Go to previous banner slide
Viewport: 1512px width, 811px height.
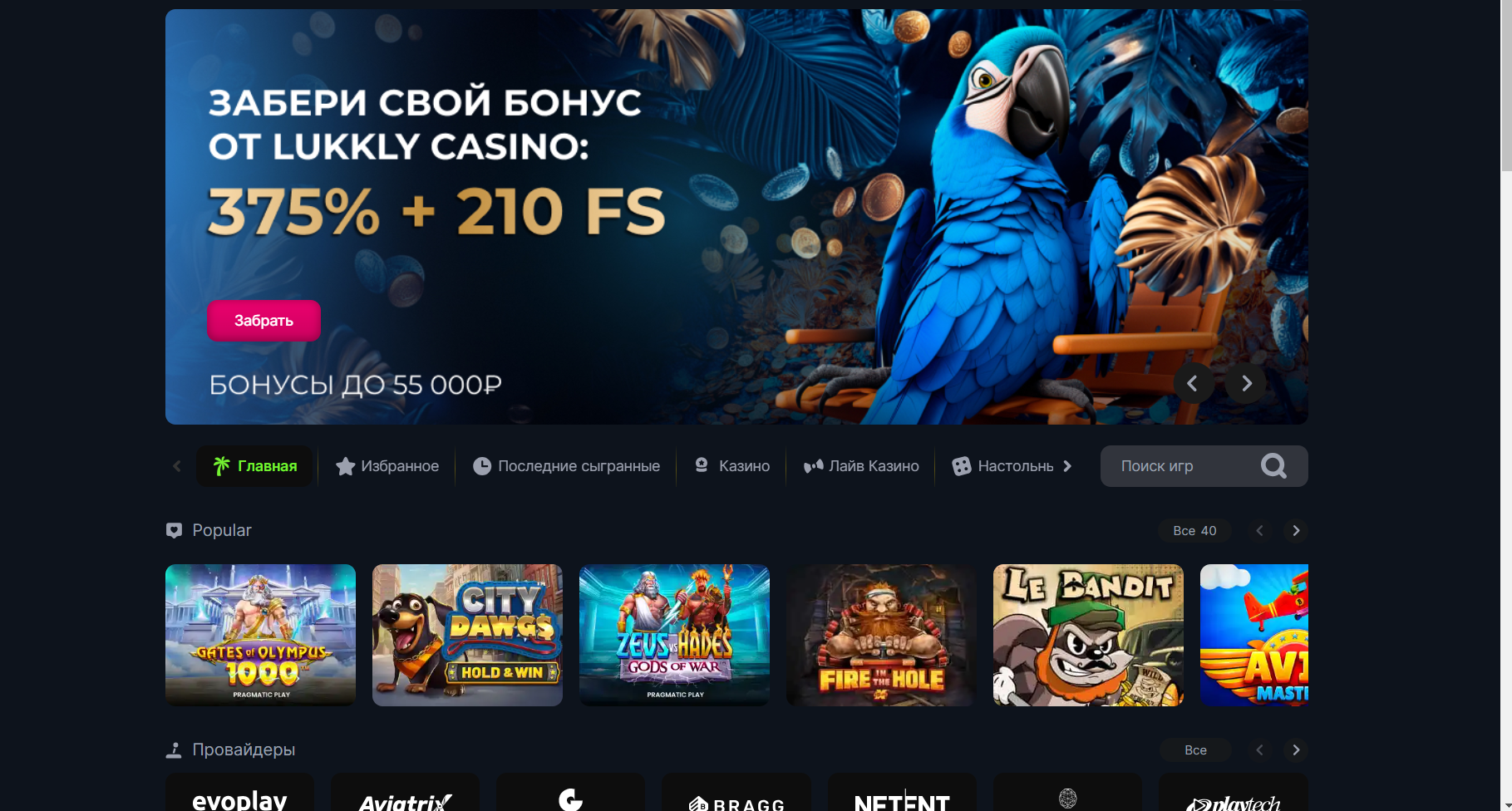pos(1193,383)
